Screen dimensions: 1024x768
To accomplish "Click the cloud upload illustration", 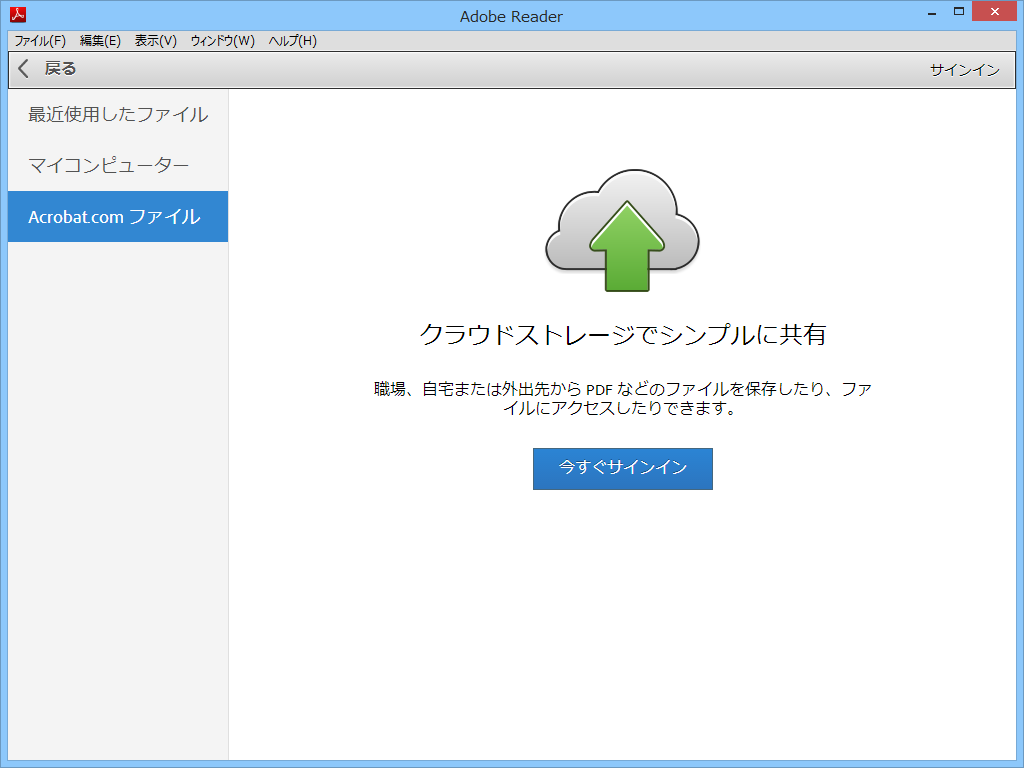I will point(622,228).
